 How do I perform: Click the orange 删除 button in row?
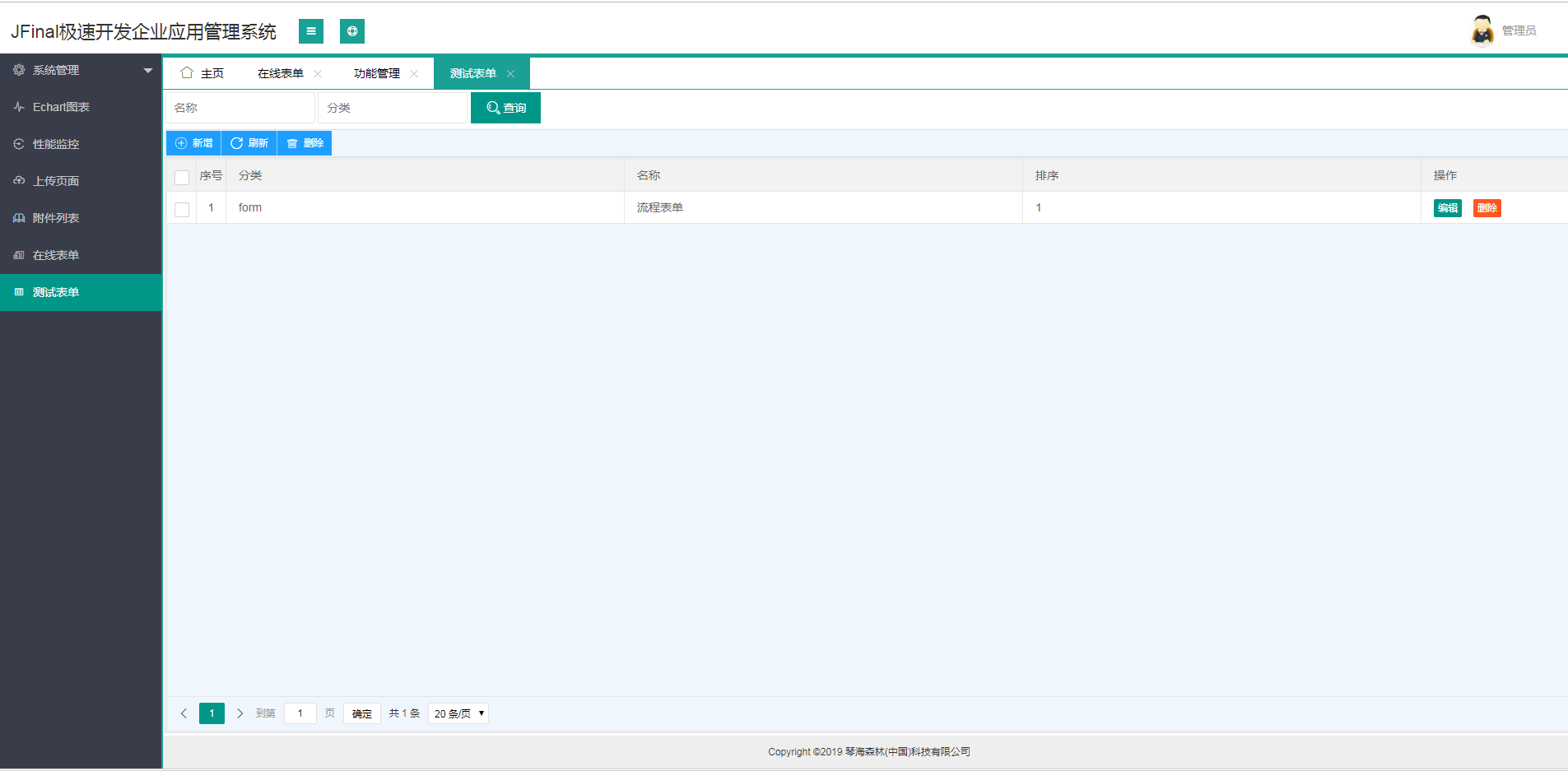click(1487, 208)
